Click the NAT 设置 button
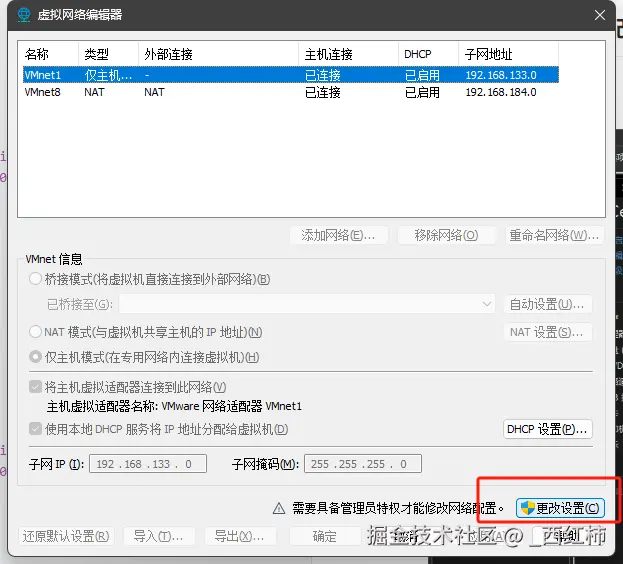 (x=548, y=332)
